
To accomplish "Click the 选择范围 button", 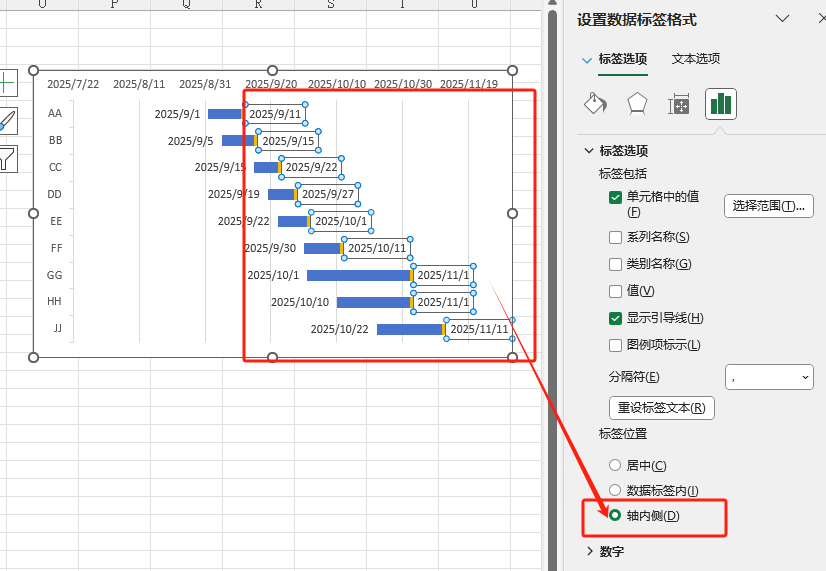I will coord(769,206).
